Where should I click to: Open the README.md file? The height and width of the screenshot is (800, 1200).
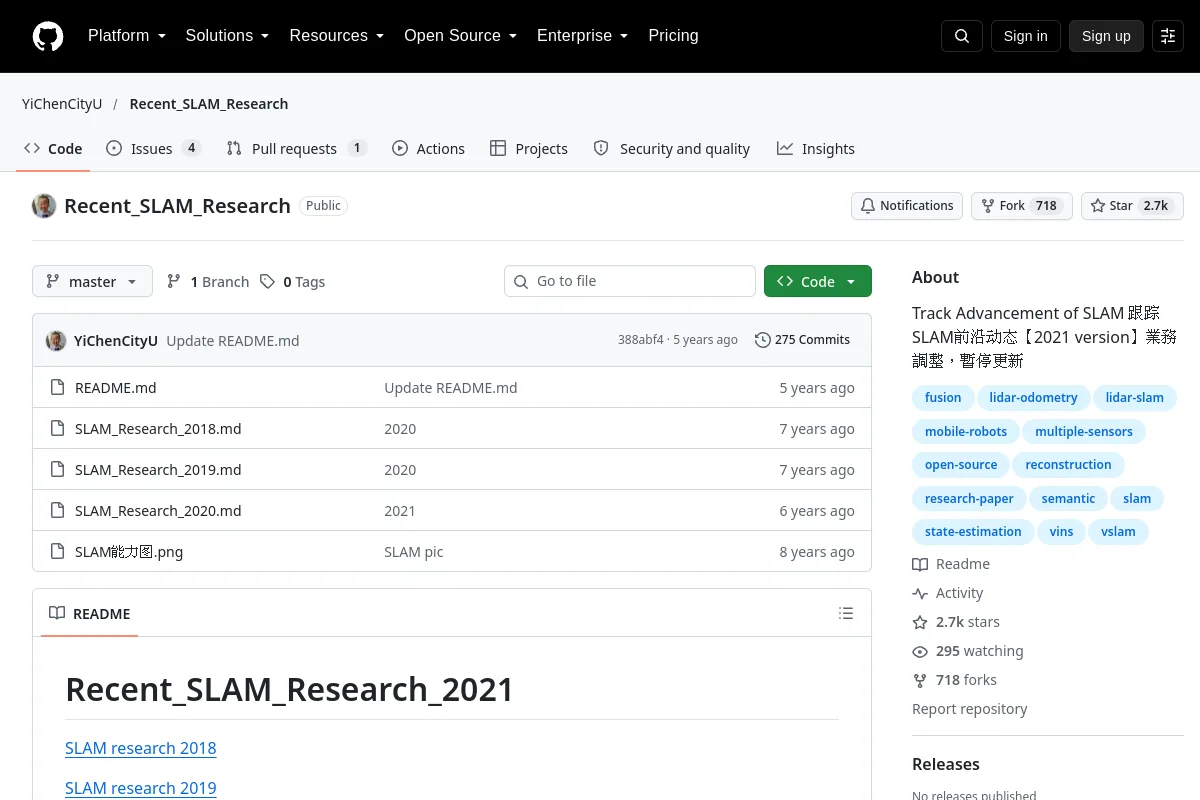(x=116, y=388)
